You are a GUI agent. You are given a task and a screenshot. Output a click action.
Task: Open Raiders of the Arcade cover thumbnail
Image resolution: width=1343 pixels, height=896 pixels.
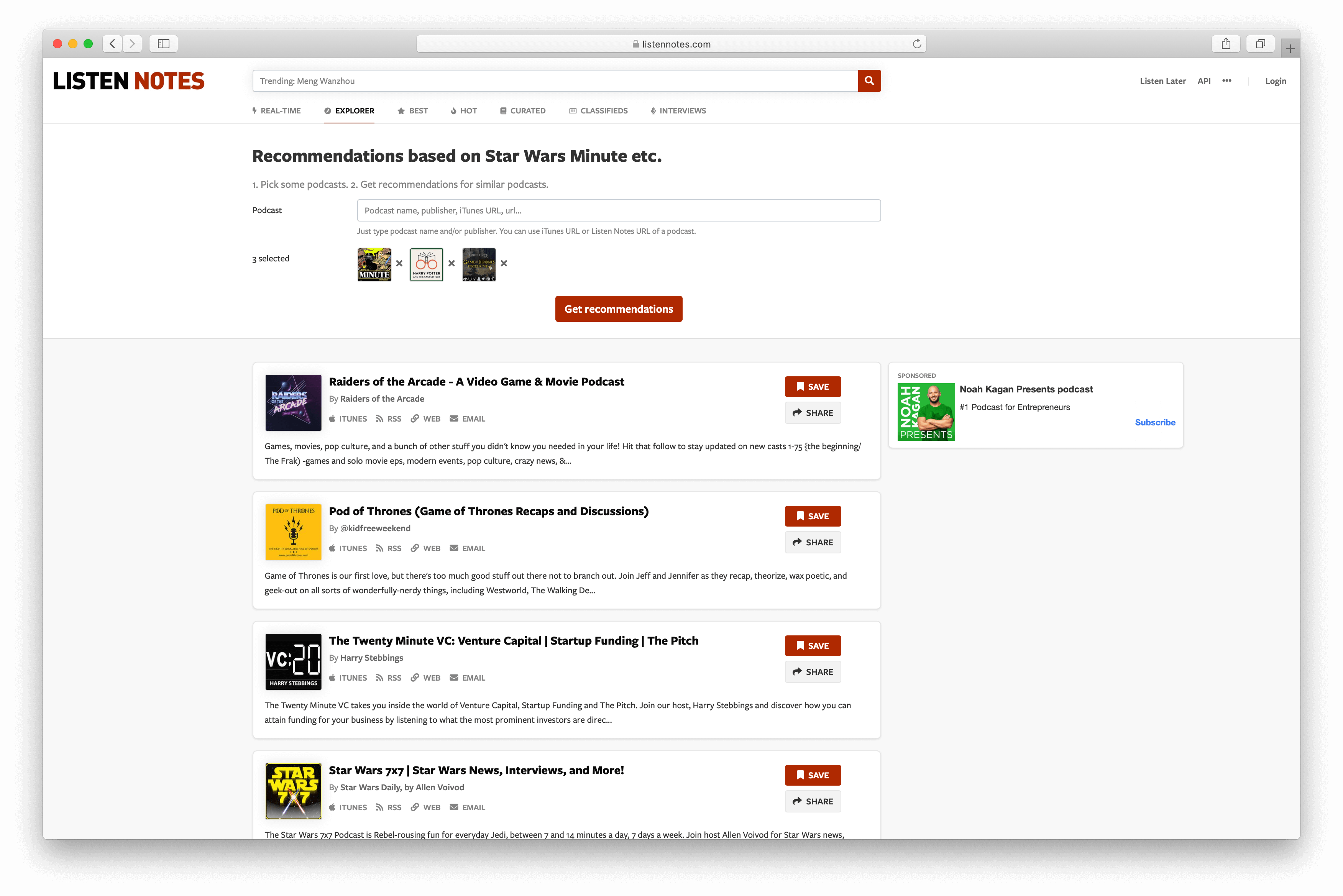pos(293,403)
